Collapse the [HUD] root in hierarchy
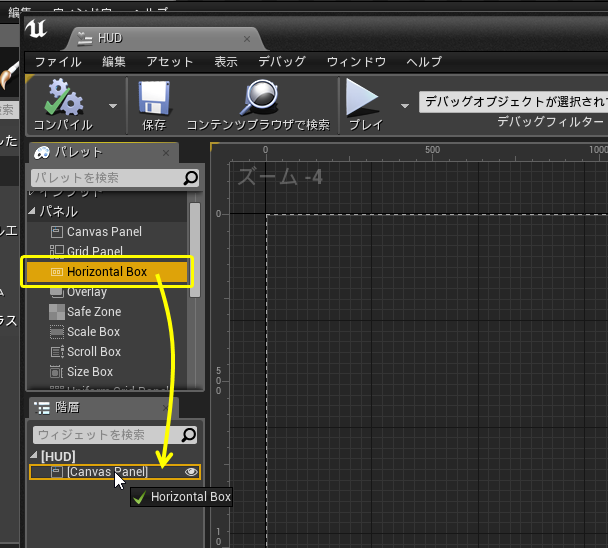This screenshot has width=608, height=548. coord(34,455)
